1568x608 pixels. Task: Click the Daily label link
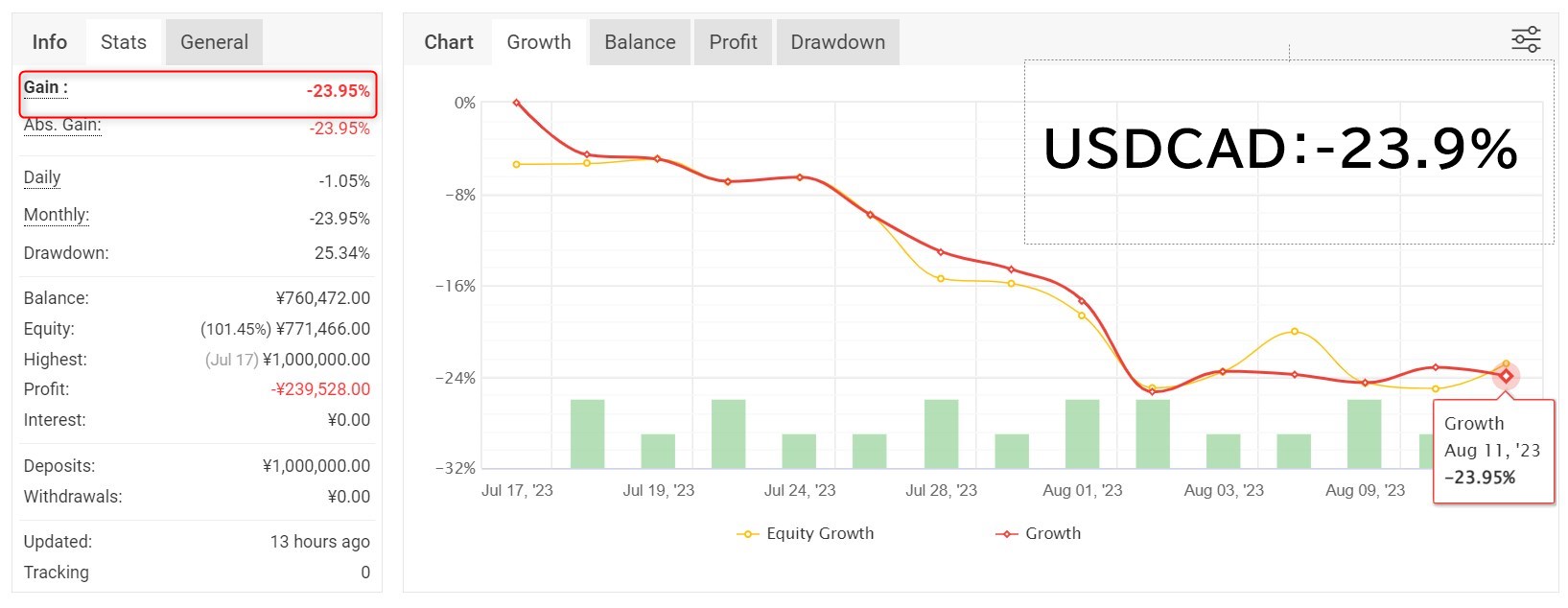(42, 177)
